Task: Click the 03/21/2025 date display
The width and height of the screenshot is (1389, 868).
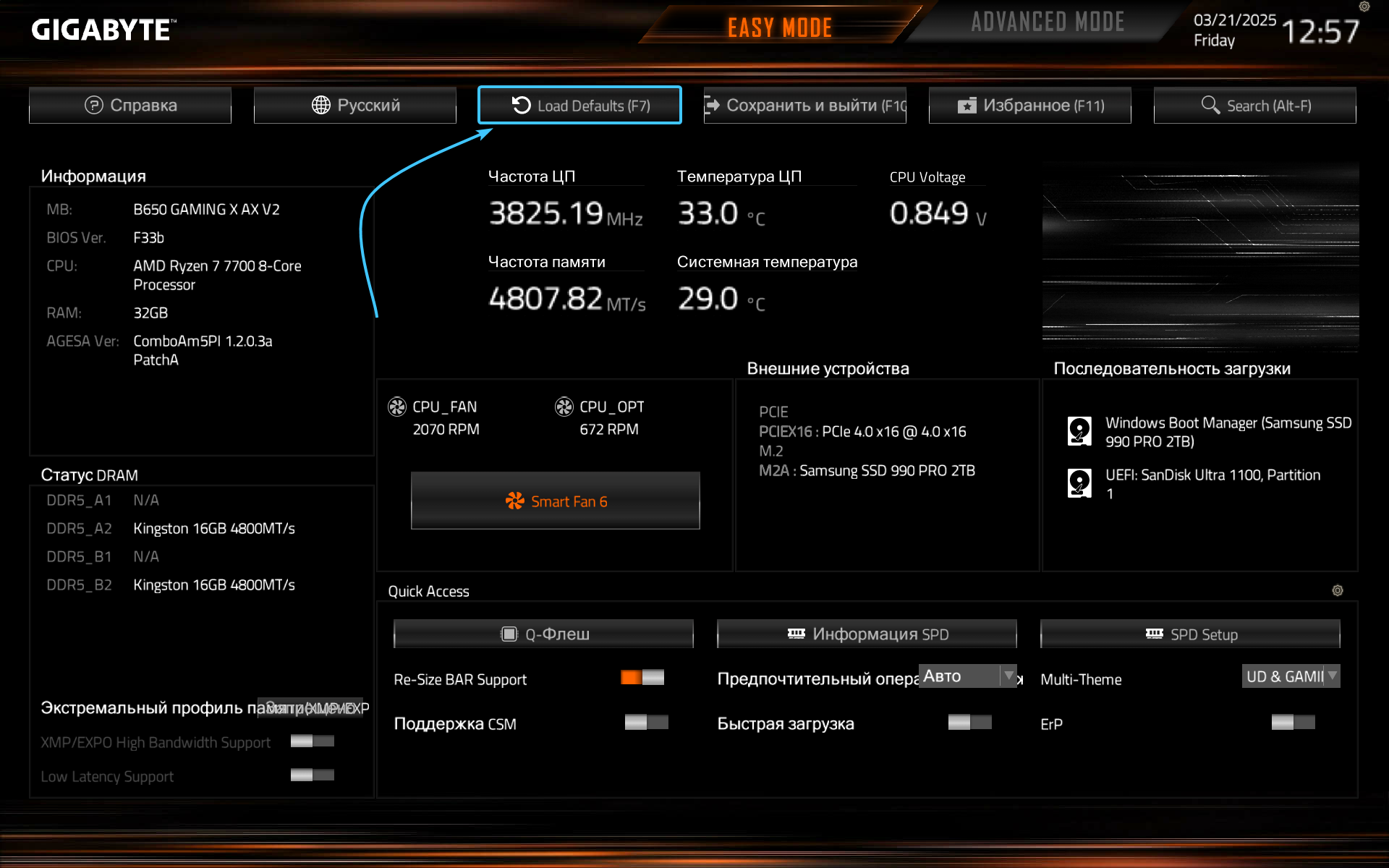Action: (x=1235, y=20)
